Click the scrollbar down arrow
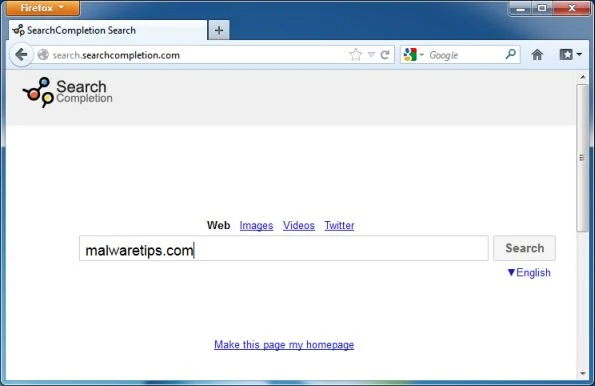Viewport: 595px width, 386px height. pos(582,373)
